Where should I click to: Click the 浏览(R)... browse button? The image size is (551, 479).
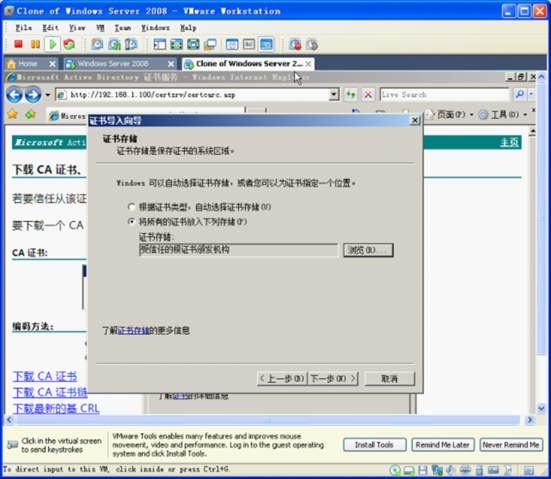pyautogui.click(x=368, y=250)
